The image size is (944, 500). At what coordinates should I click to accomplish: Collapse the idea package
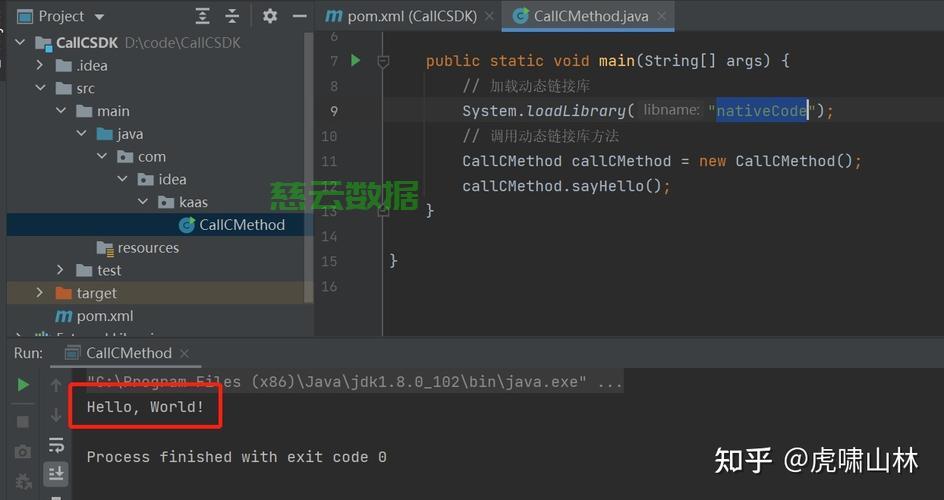click(123, 179)
